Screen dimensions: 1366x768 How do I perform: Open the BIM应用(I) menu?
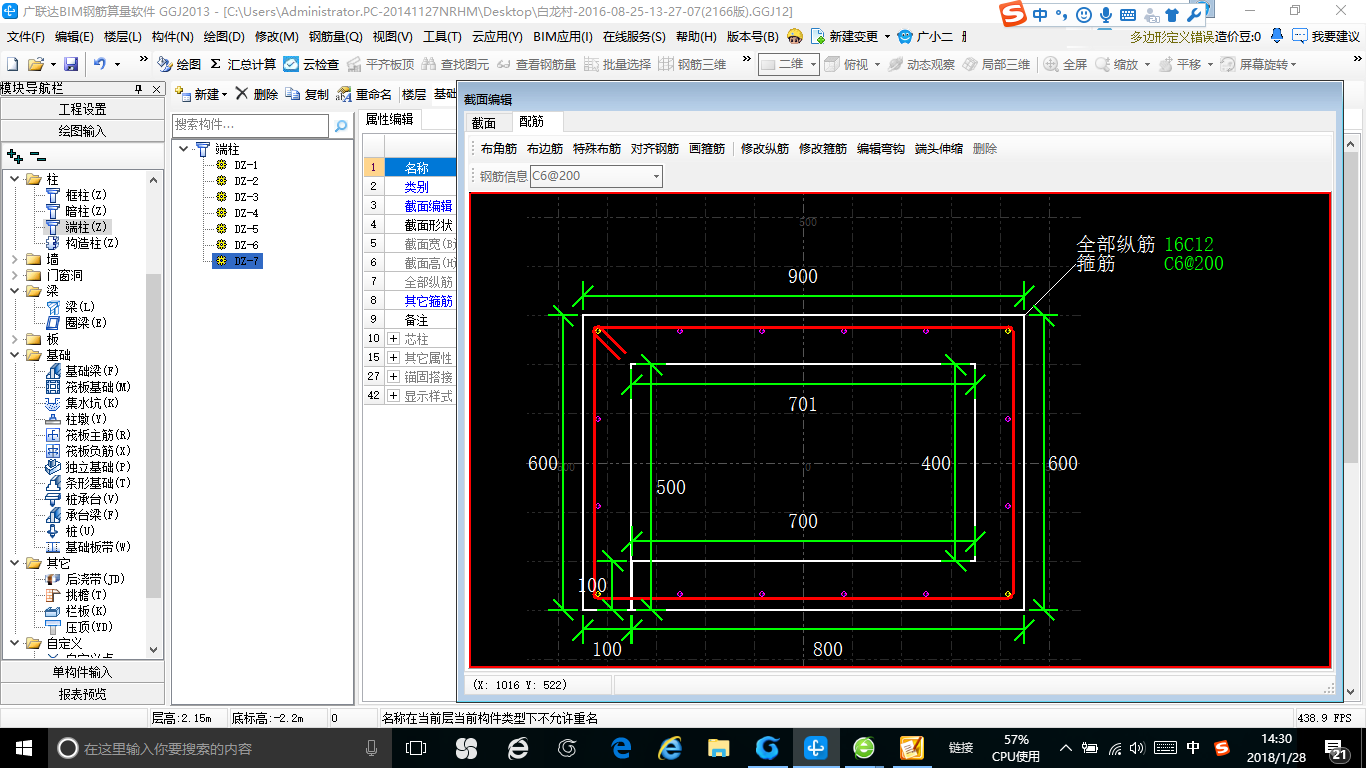563,36
